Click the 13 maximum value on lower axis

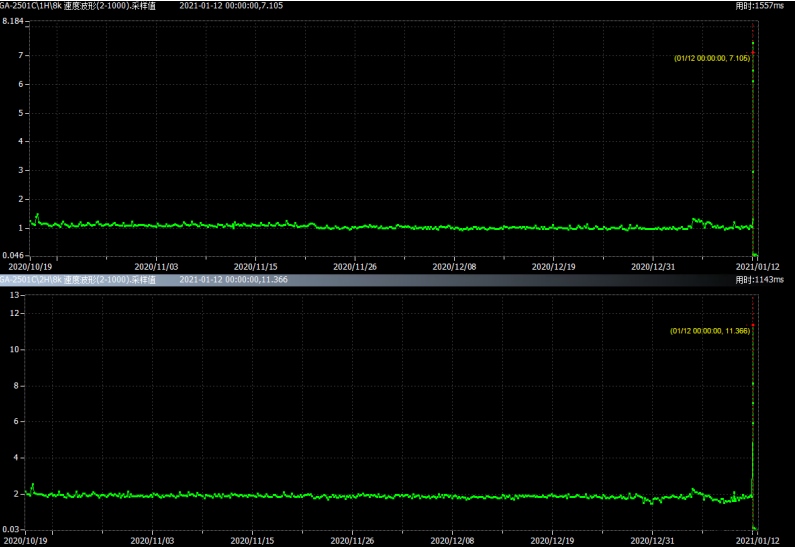tap(15, 295)
